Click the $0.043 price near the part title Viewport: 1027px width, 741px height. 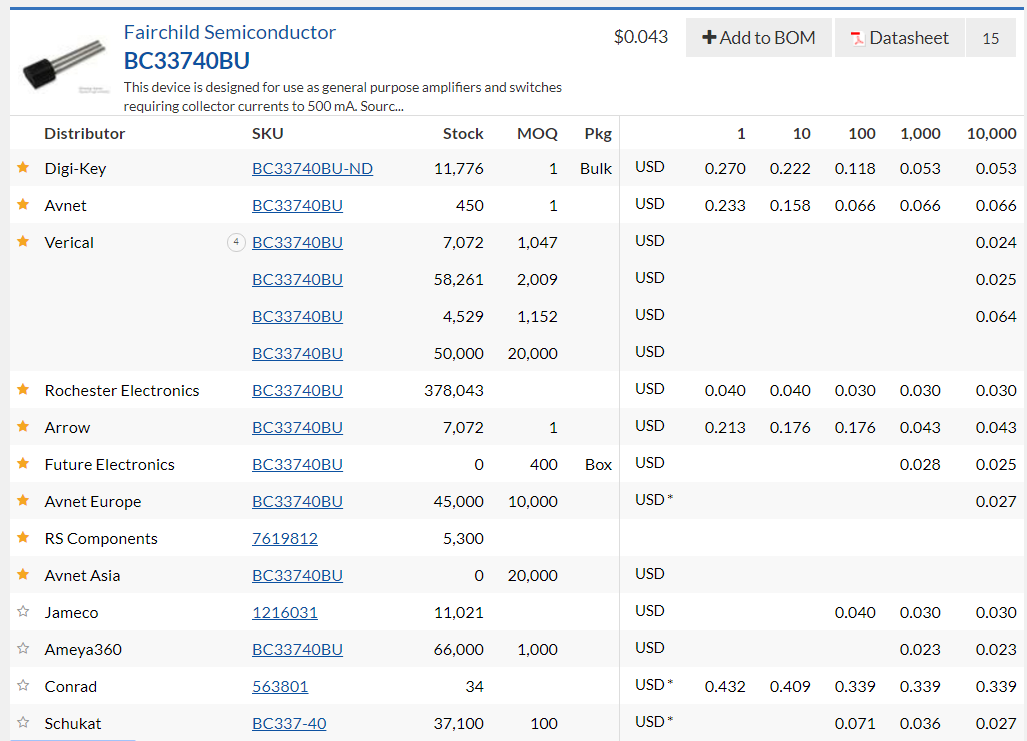(x=641, y=37)
